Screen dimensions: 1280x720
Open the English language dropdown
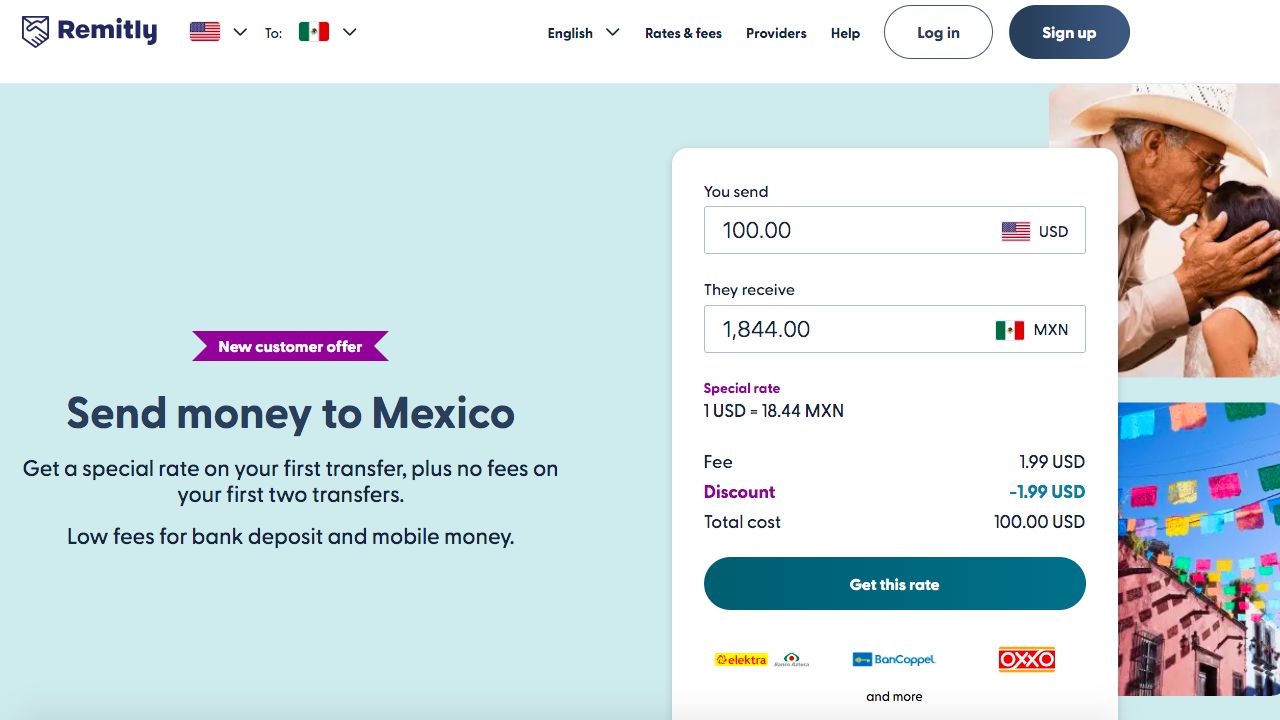[x=583, y=33]
